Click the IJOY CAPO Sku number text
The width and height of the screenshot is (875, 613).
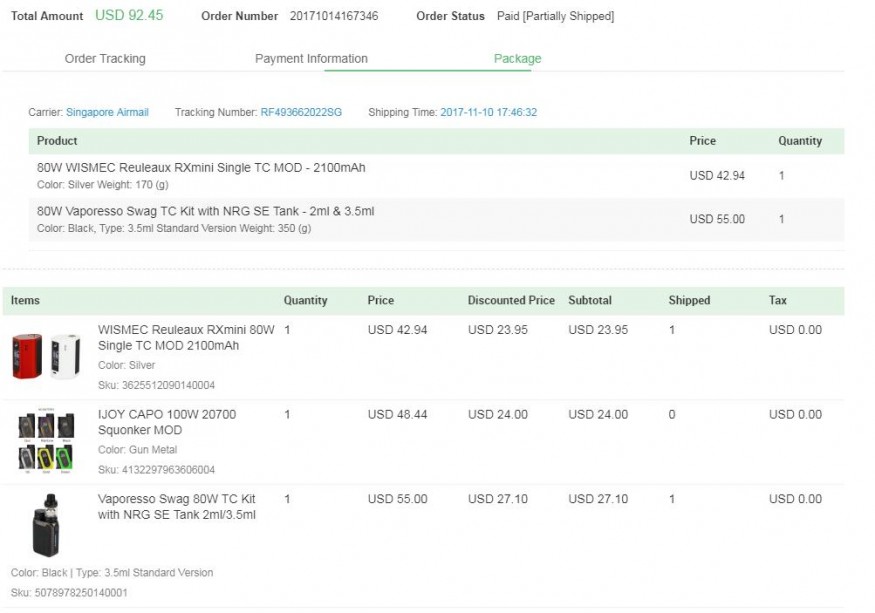[156, 470]
